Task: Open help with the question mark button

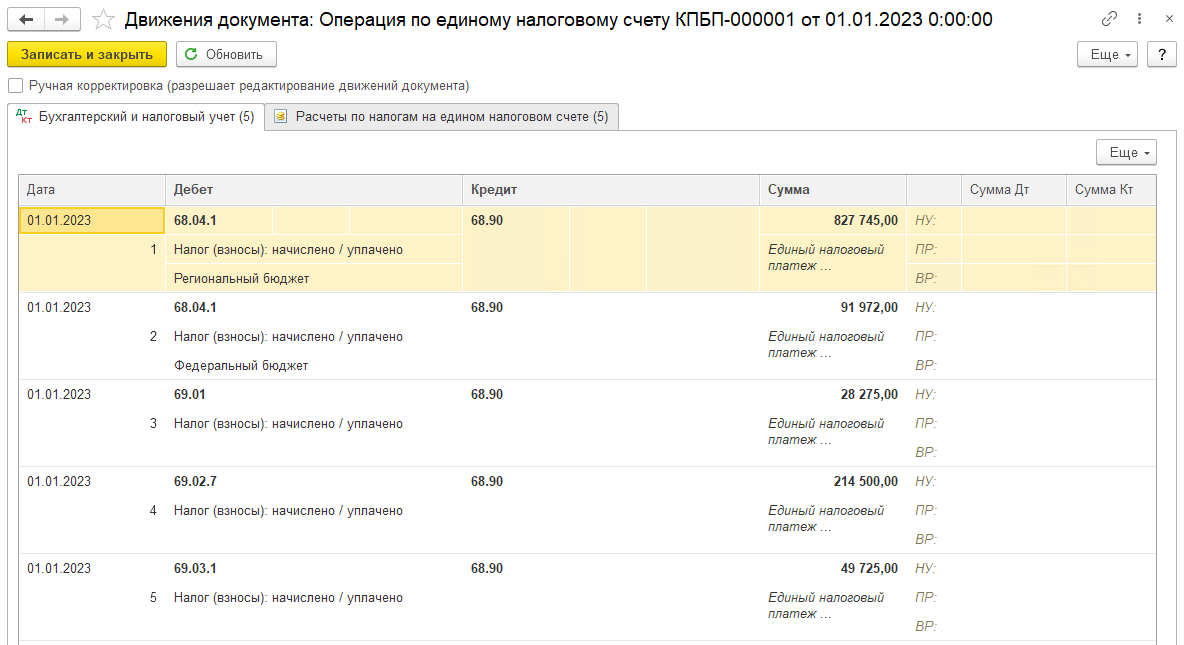Action: pyautogui.click(x=1161, y=55)
